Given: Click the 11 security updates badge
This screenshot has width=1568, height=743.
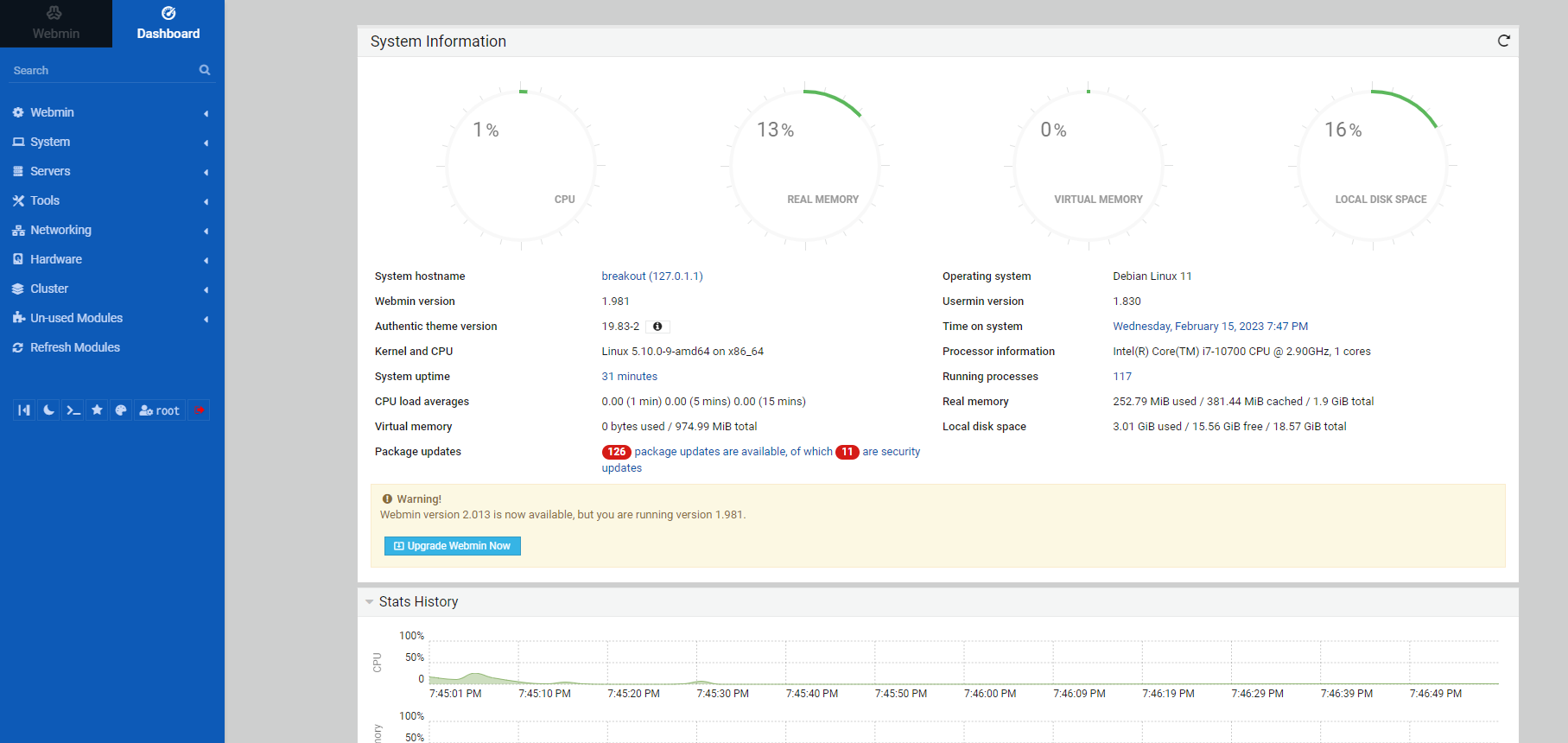Looking at the screenshot, I should pyautogui.click(x=847, y=452).
